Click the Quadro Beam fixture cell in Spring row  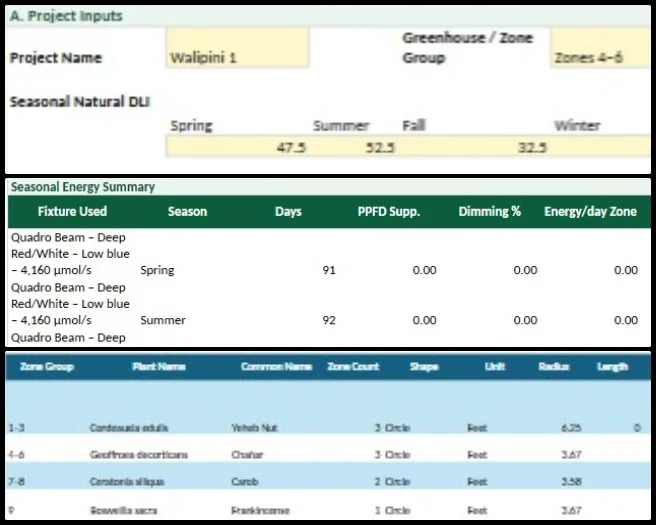(x=70, y=254)
